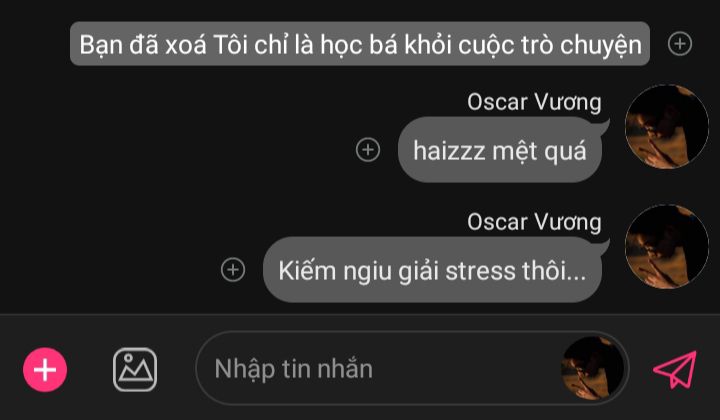Viewport: 720px width, 420px height.
Task: Tap the plus icon beside "Kiếm ngiu giải stress thôi..."
Action: (x=233, y=270)
